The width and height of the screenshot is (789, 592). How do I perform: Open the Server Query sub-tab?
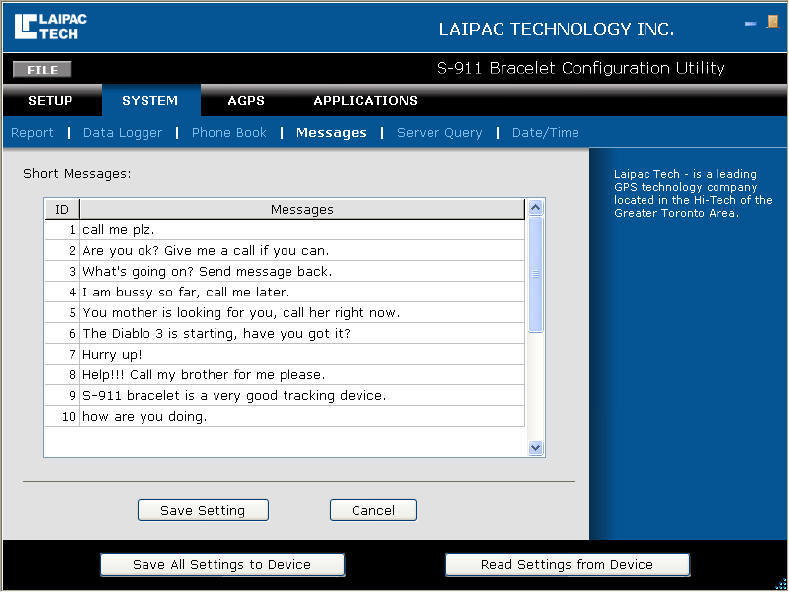click(x=439, y=133)
